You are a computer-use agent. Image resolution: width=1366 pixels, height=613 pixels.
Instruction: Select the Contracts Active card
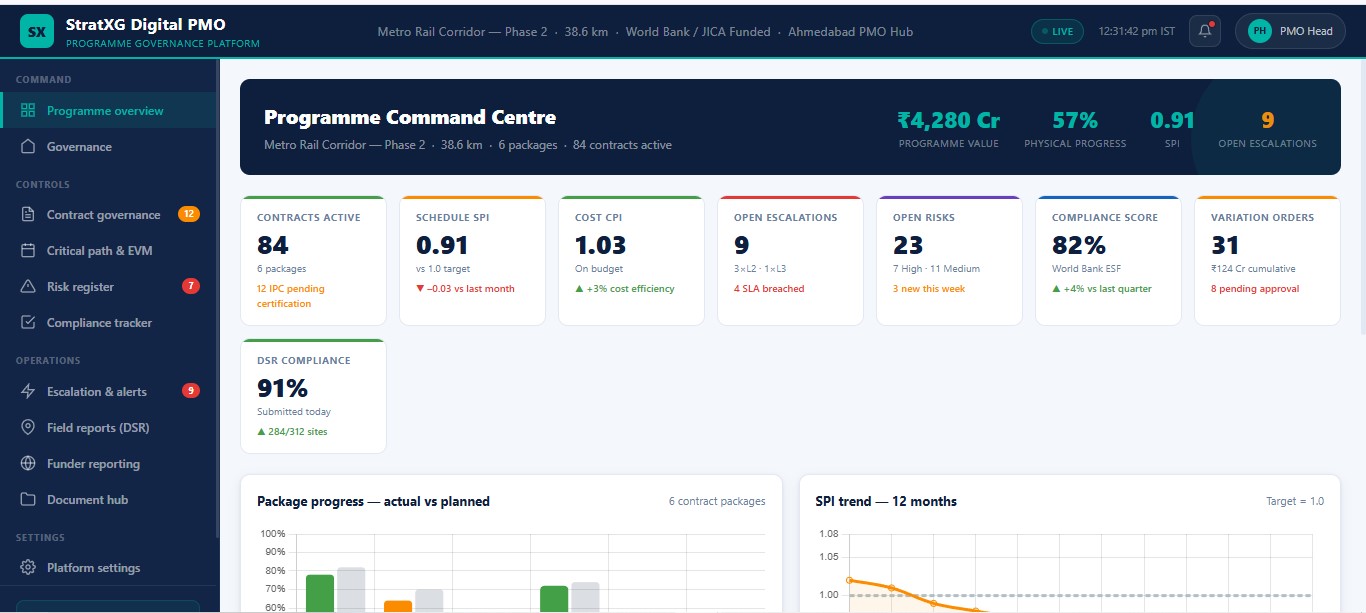[x=313, y=260]
